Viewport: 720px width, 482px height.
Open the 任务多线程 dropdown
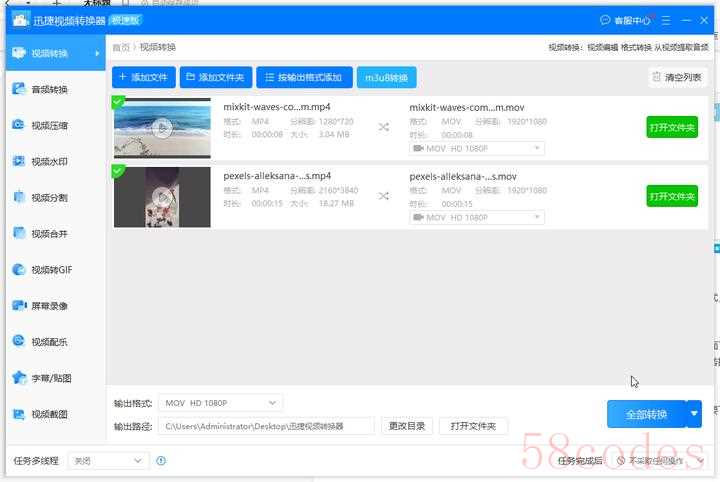[x=108, y=460]
